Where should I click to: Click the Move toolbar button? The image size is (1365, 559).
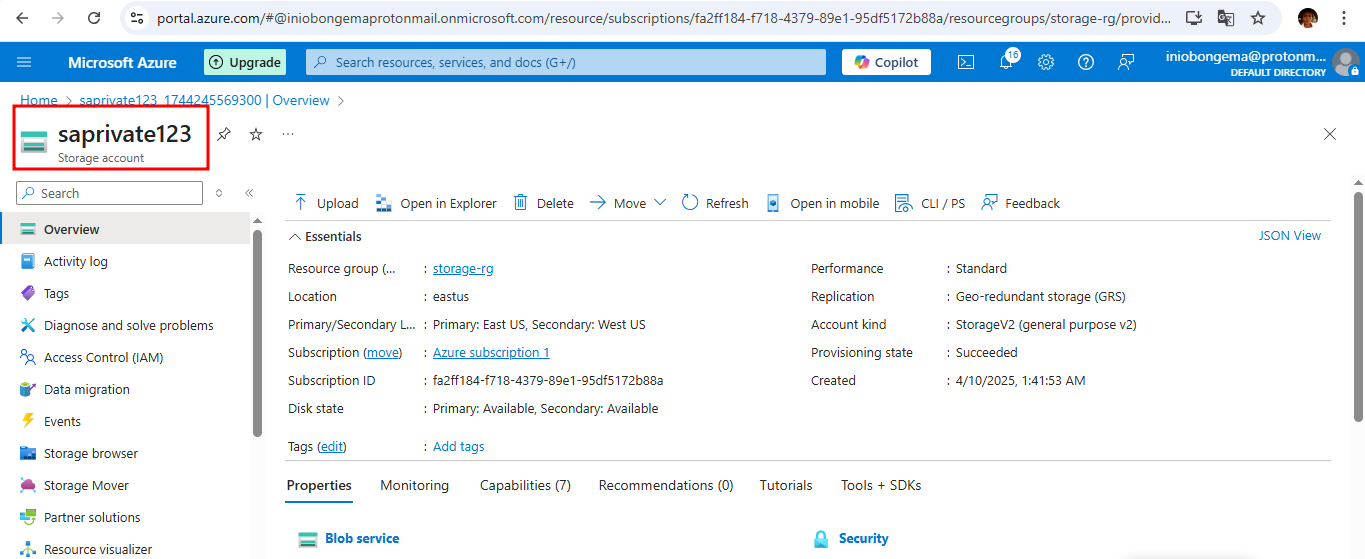[618, 203]
